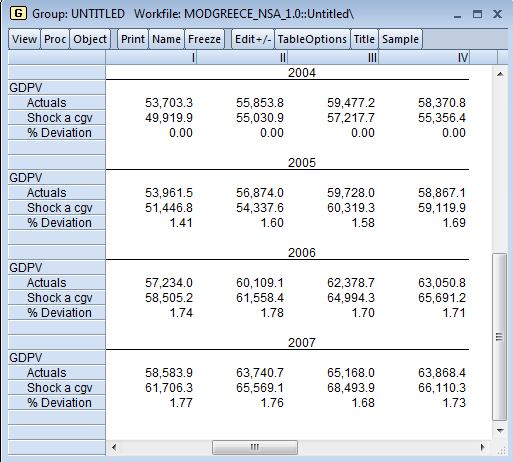The image size is (513, 462).
Task: Toggle edit mode with Edit+/-
Action: pyautogui.click(x=253, y=39)
